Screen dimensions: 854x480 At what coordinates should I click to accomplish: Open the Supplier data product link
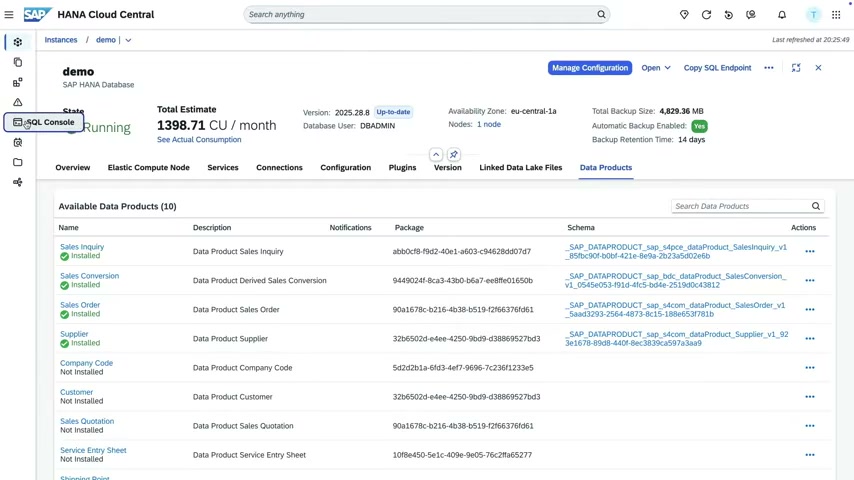click(74, 334)
